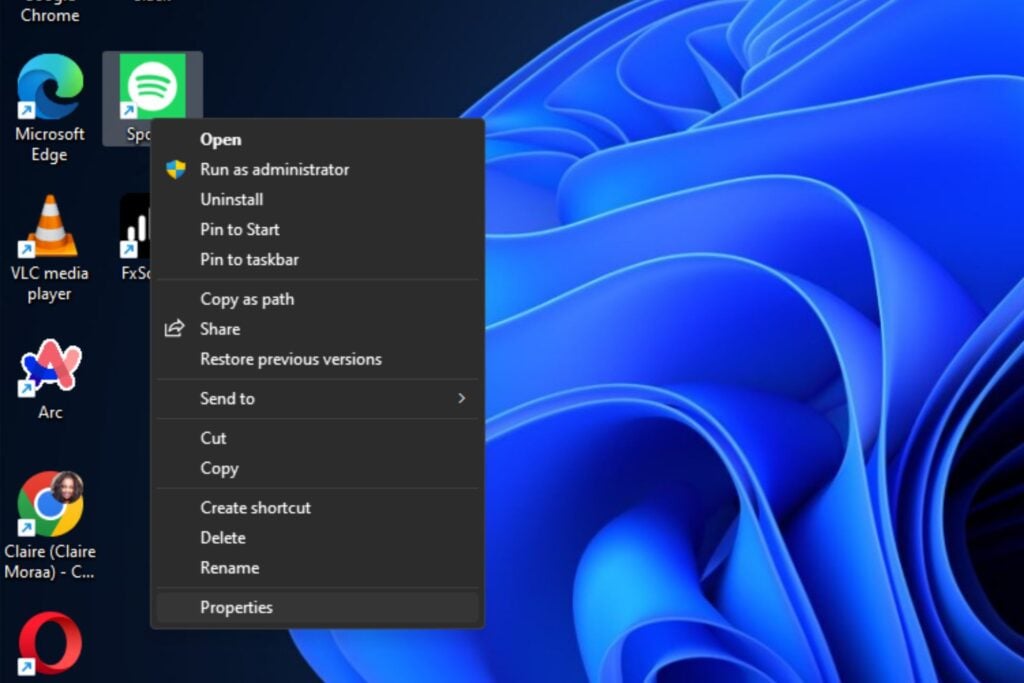The image size is (1024, 683).
Task: Expand the Send to submenu arrow
Action: 461,398
